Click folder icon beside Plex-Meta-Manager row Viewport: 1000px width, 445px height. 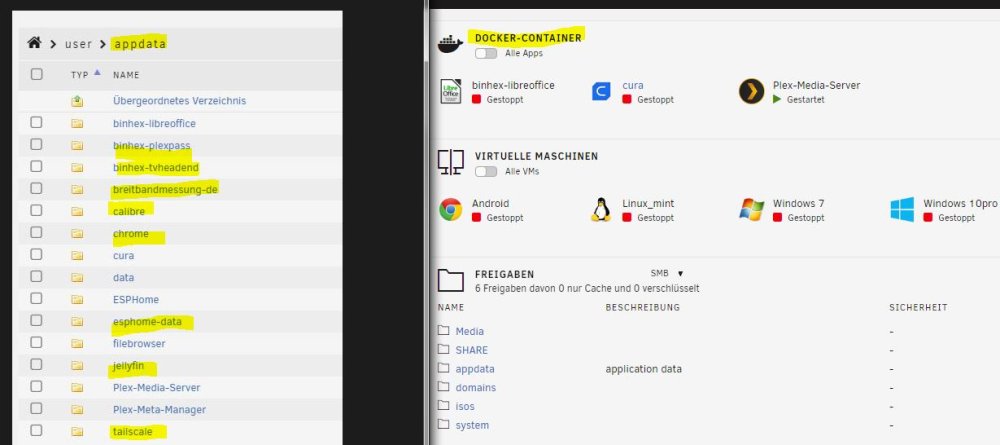pyautogui.click(x=77, y=410)
